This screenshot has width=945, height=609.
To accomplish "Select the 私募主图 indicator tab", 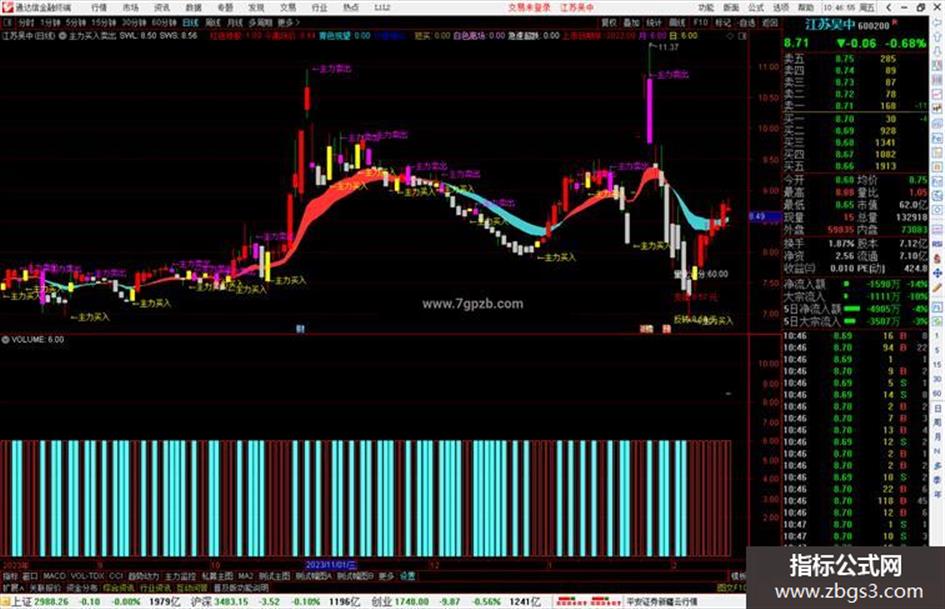I will (217, 576).
